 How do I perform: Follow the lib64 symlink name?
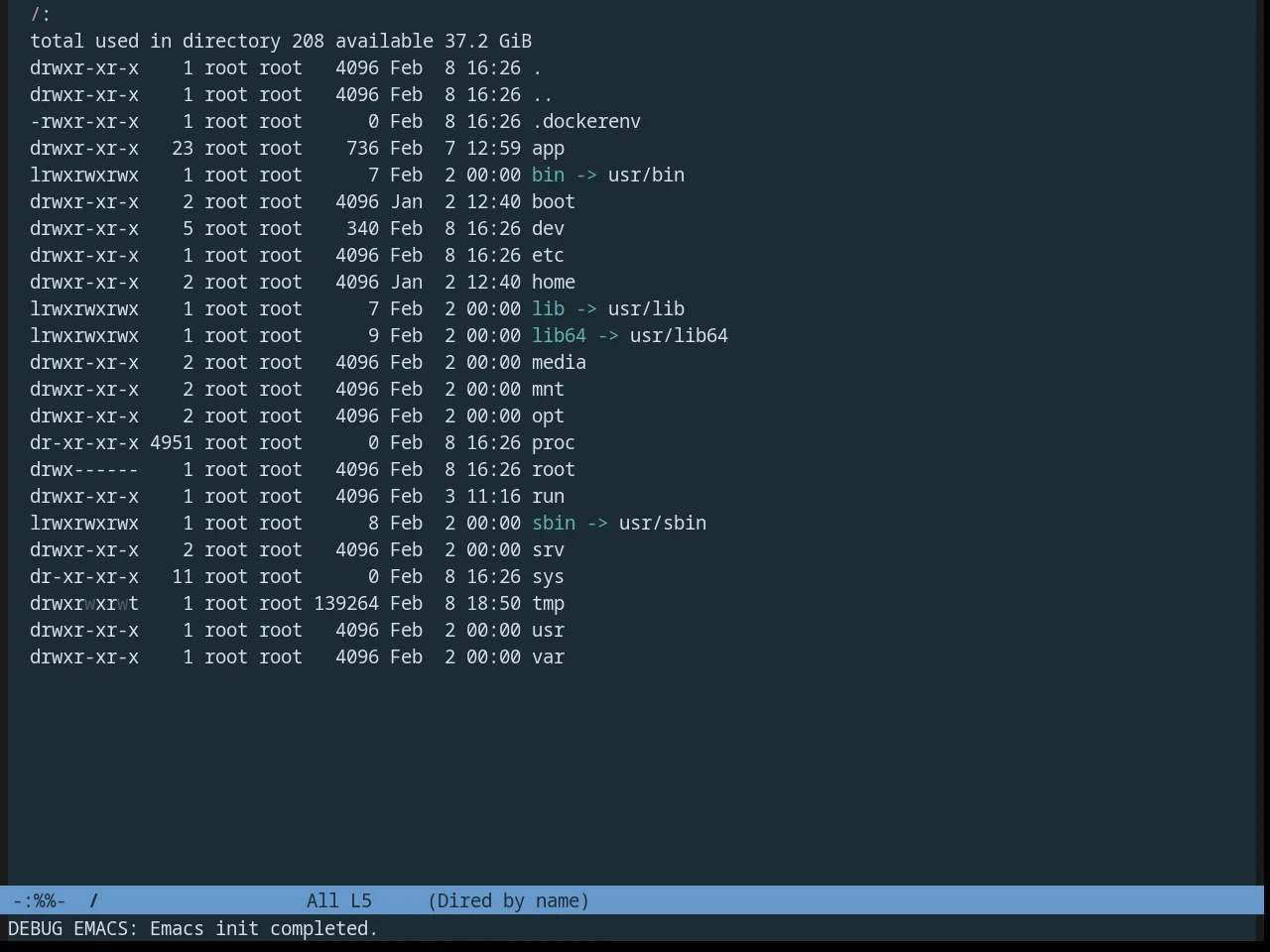pyautogui.click(x=559, y=336)
